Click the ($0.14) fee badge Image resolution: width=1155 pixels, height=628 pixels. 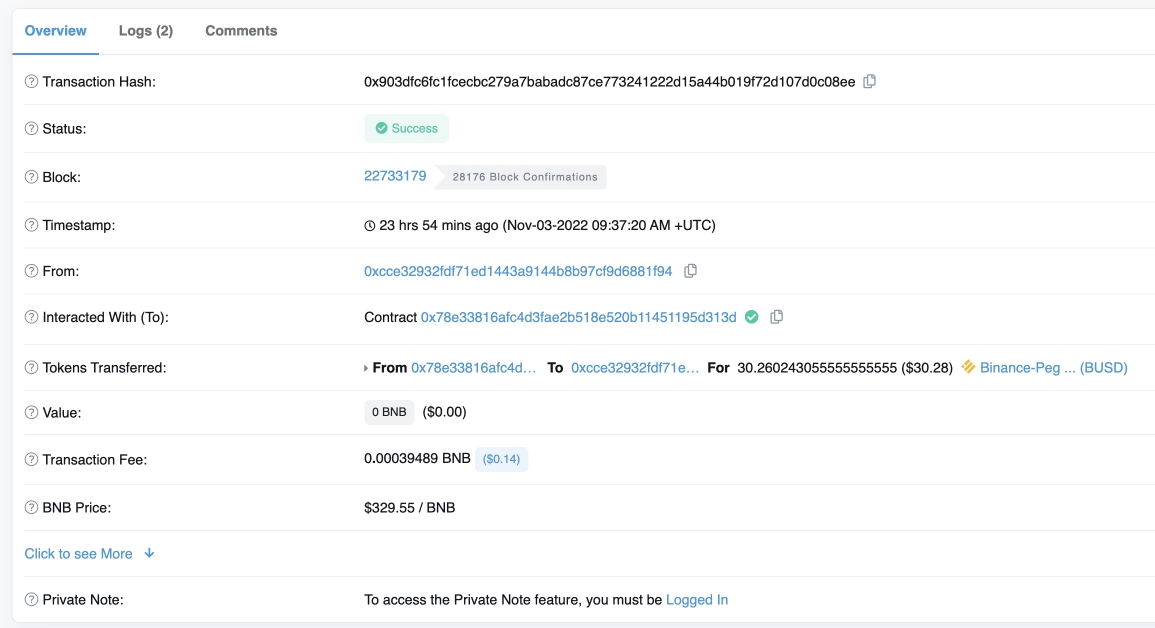click(x=502, y=459)
